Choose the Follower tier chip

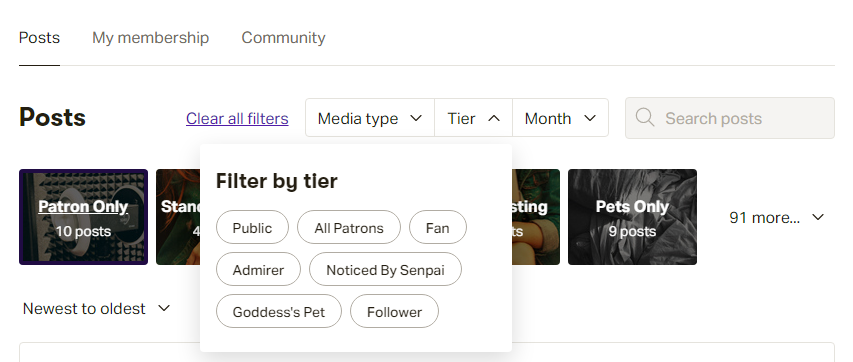click(x=394, y=311)
